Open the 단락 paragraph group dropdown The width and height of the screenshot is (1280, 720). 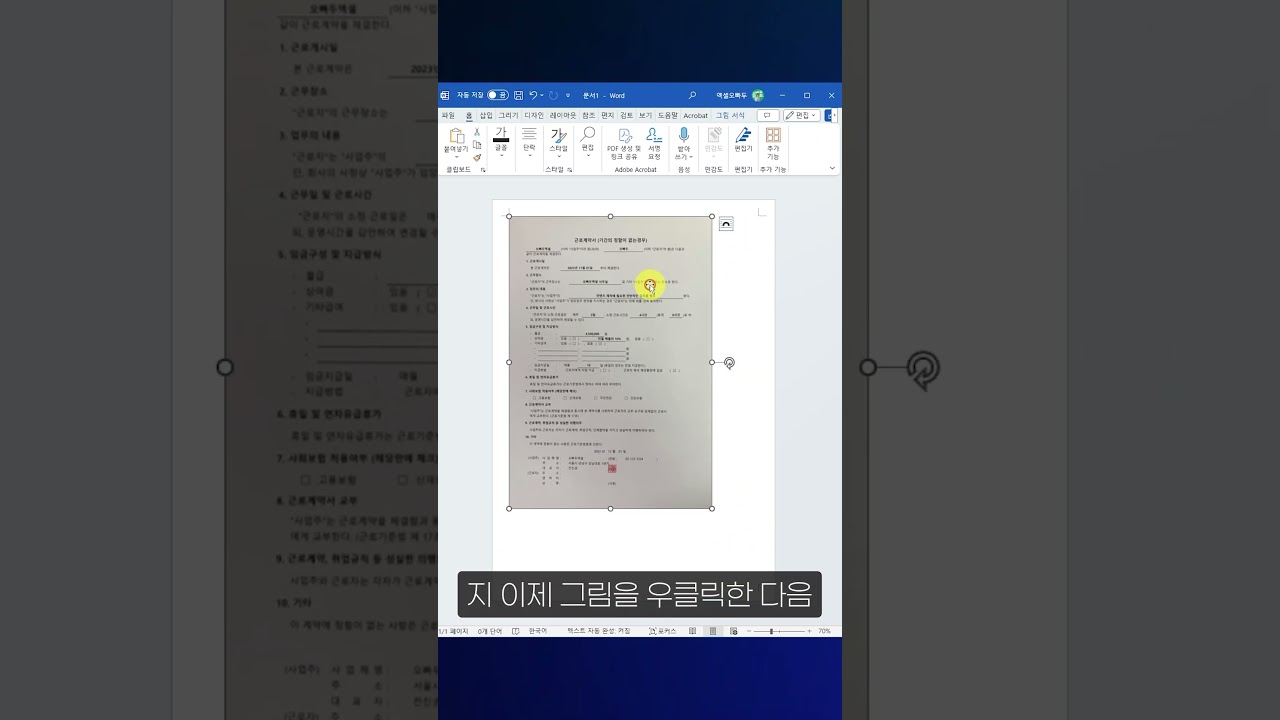pyautogui.click(x=529, y=142)
